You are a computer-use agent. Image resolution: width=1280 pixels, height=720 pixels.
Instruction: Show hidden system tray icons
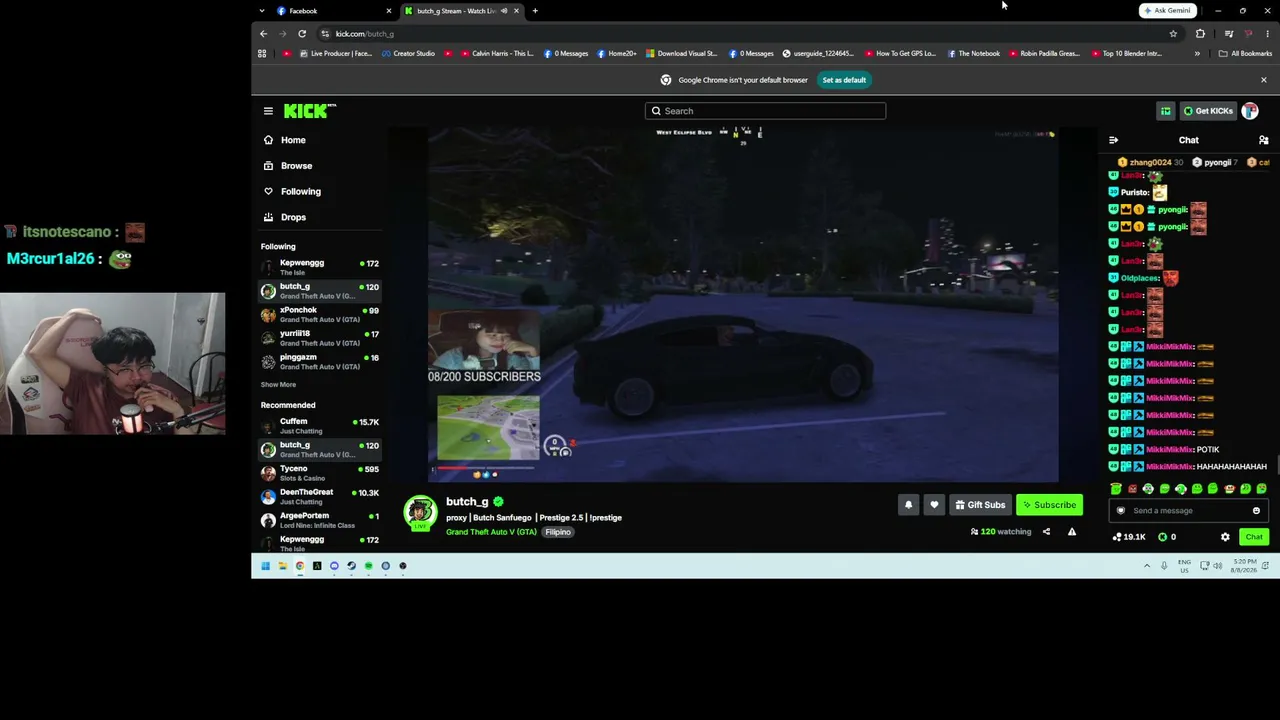point(1147,566)
